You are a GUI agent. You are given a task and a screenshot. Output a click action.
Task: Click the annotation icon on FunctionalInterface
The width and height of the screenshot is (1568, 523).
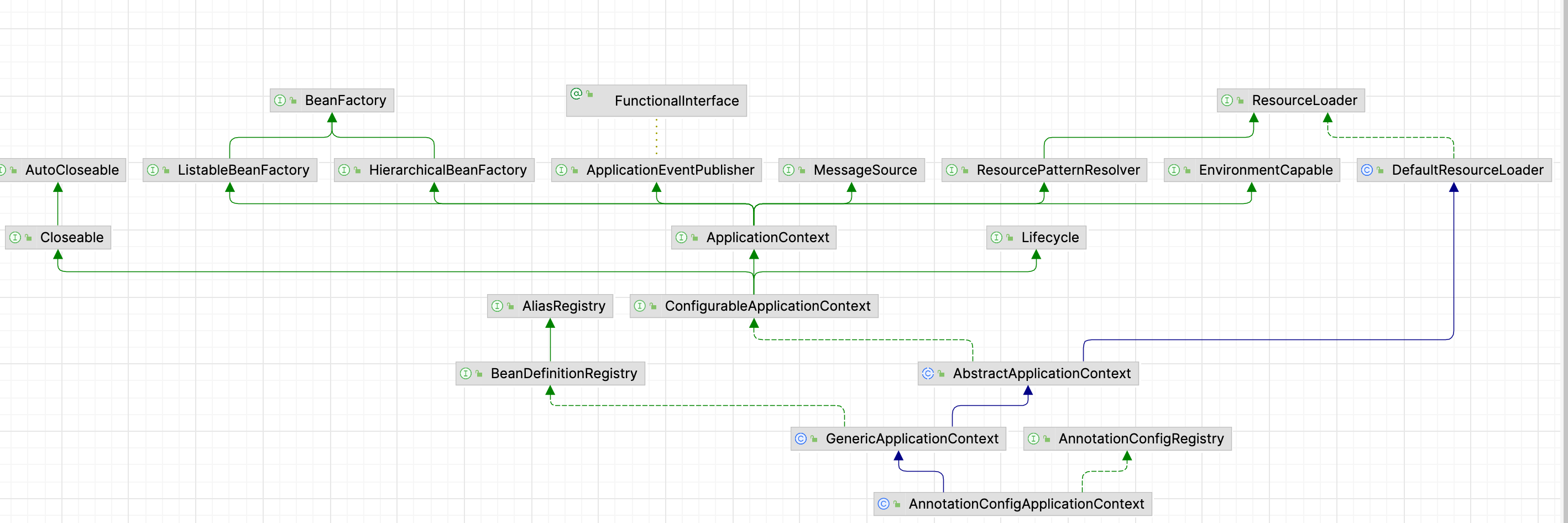[x=576, y=95]
